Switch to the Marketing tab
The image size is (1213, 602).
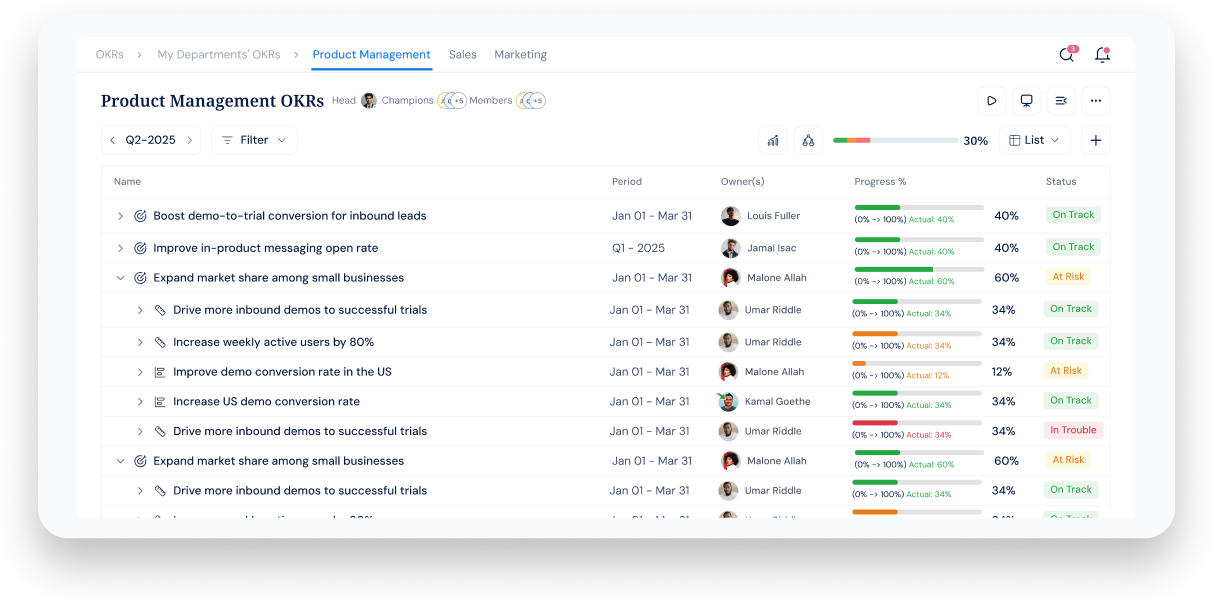[x=521, y=55]
